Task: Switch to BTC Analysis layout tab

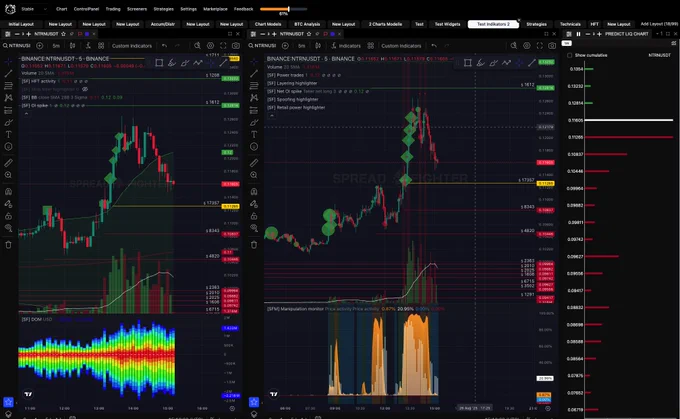Action: click(307, 24)
